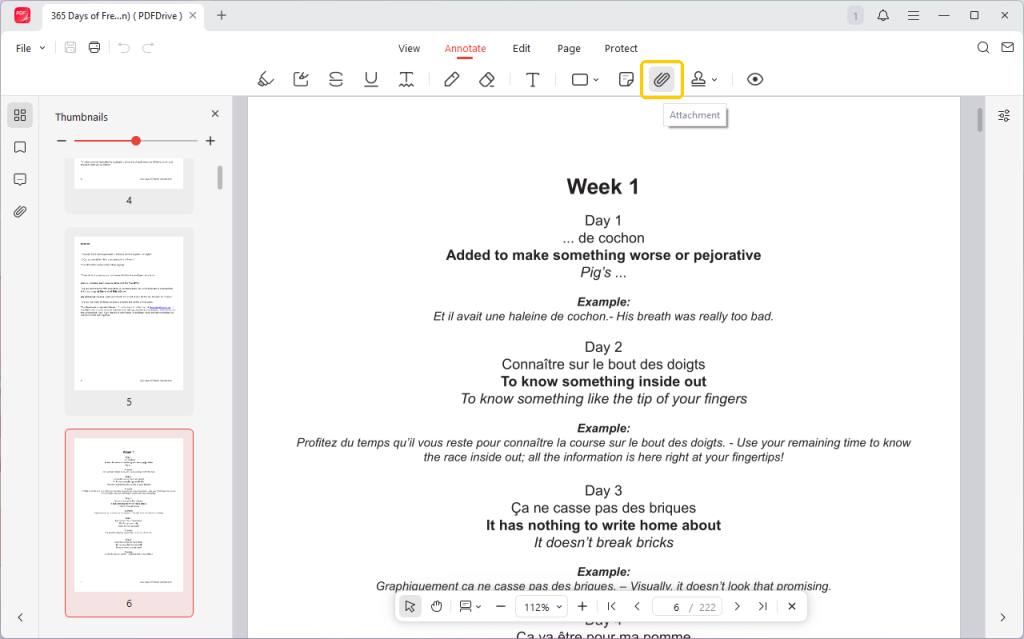The image size is (1024, 639).
Task: Jump to the last page
Action: coord(763,607)
